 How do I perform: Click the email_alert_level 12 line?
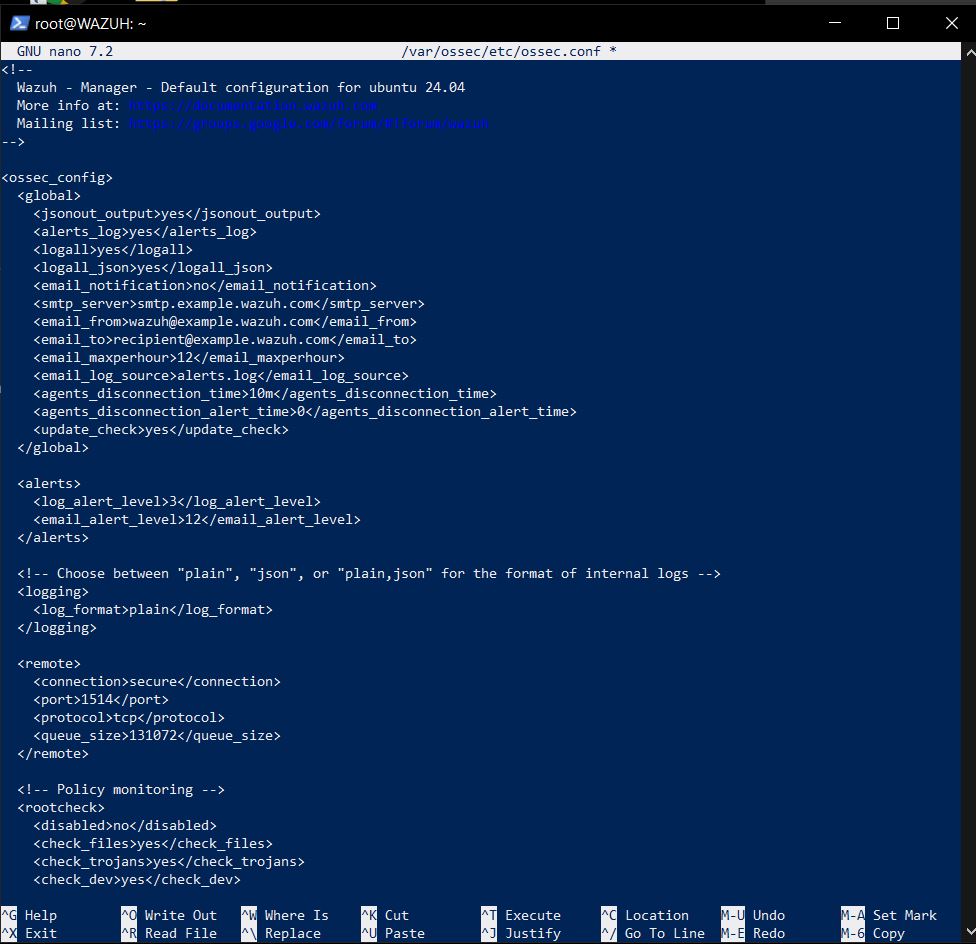[x=197, y=520]
